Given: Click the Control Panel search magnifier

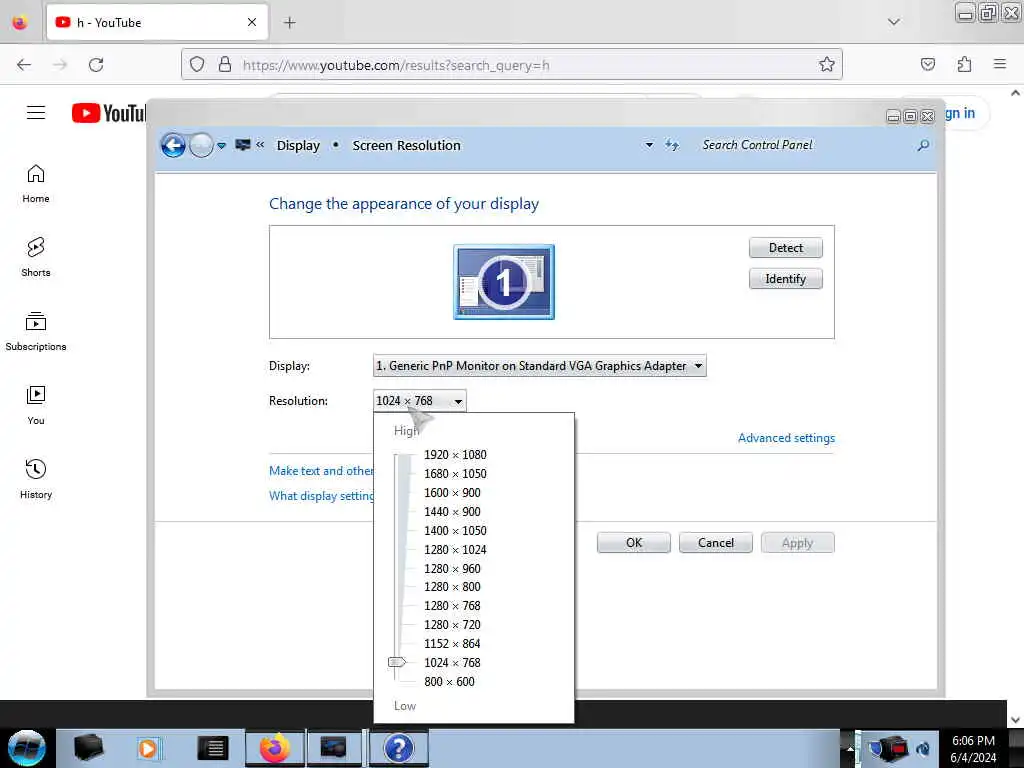Looking at the screenshot, I should 923,145.
